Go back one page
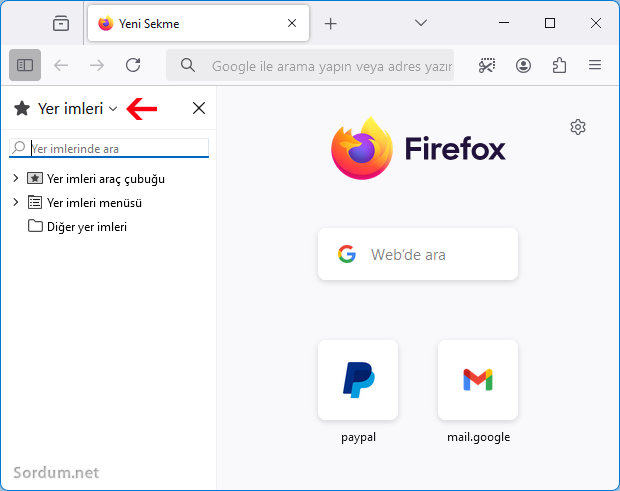 [61, 65]
